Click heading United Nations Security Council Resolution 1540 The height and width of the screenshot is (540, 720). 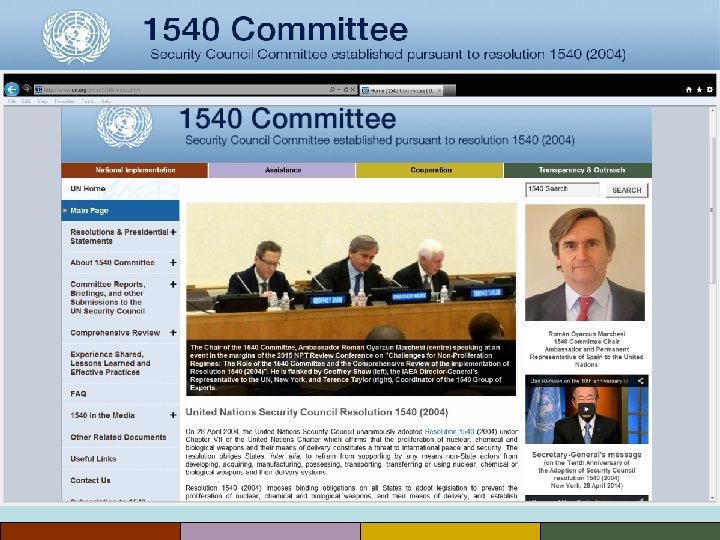tap(317, 412)
